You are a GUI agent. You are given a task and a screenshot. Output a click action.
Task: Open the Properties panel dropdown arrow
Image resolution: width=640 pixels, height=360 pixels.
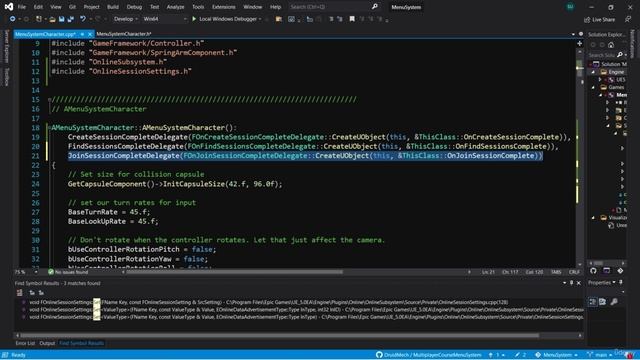click(x=614, y=282)
